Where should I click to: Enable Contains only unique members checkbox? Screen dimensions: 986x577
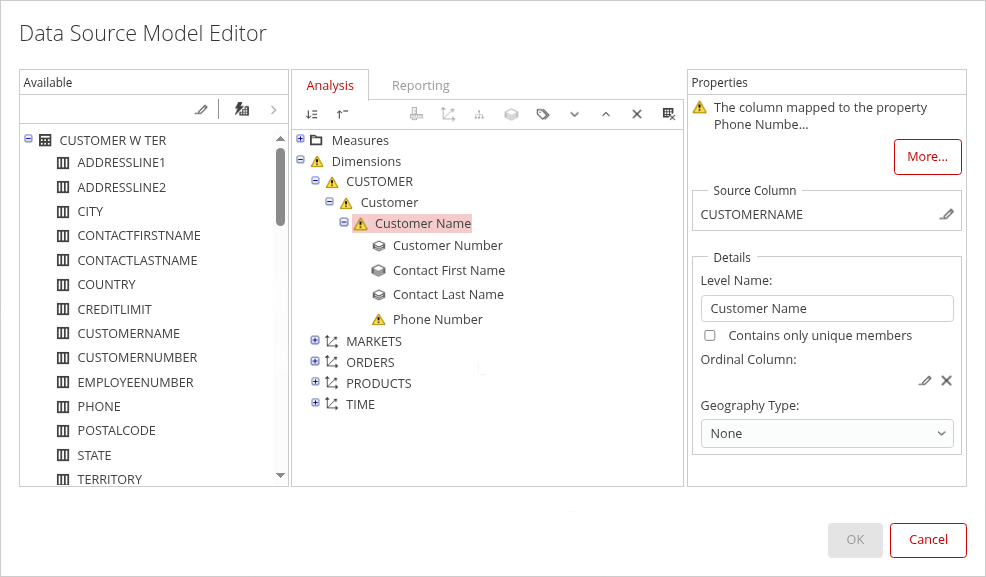click(710, 336)
